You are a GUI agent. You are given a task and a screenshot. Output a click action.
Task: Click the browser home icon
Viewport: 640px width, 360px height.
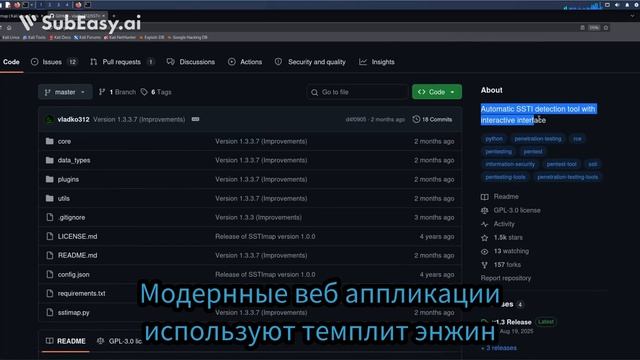click(x=9, y=27)
